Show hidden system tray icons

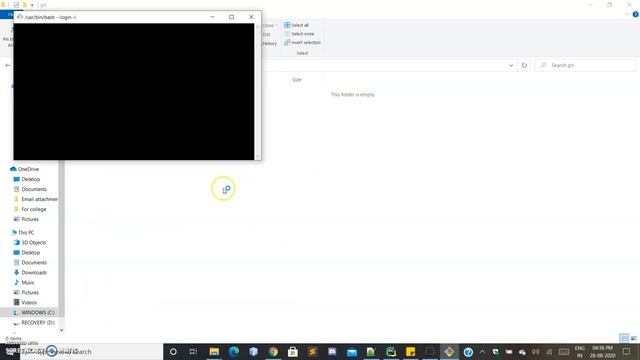pyautogui.click(x=482, y=351)
